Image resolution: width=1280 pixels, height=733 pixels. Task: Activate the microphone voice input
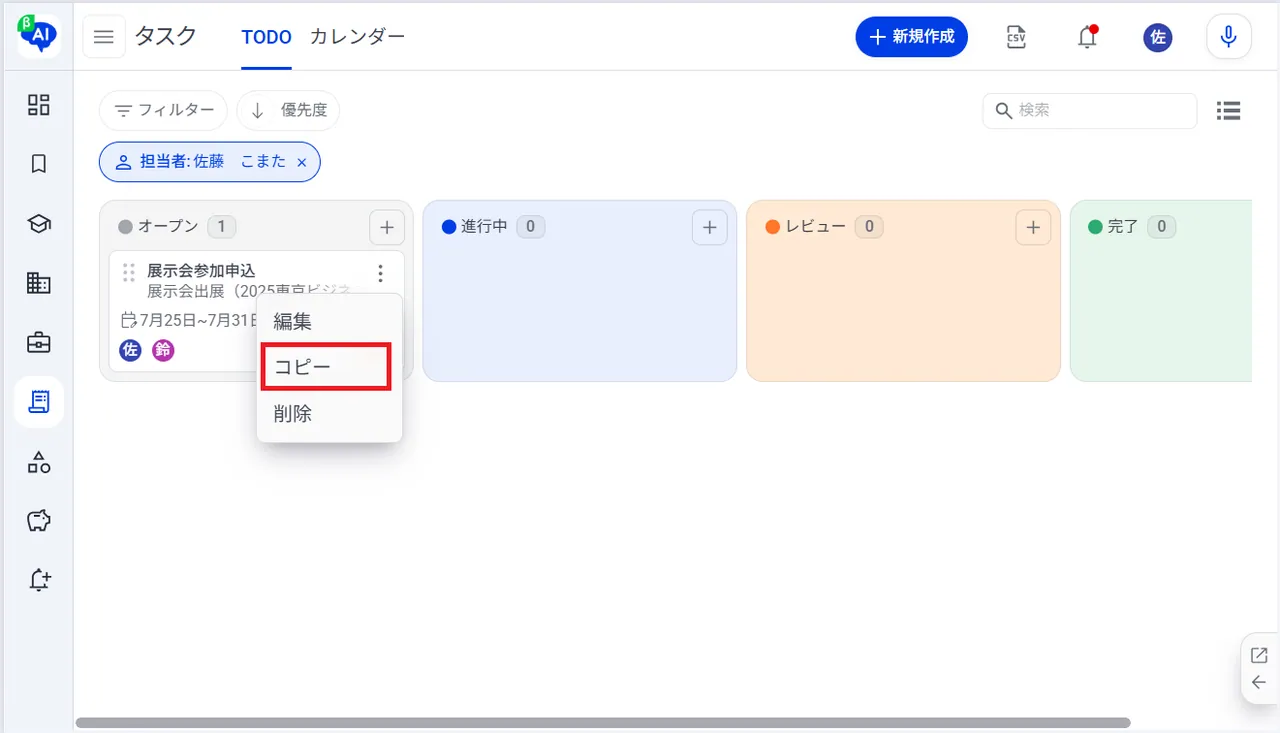(x=1229, y=38)
